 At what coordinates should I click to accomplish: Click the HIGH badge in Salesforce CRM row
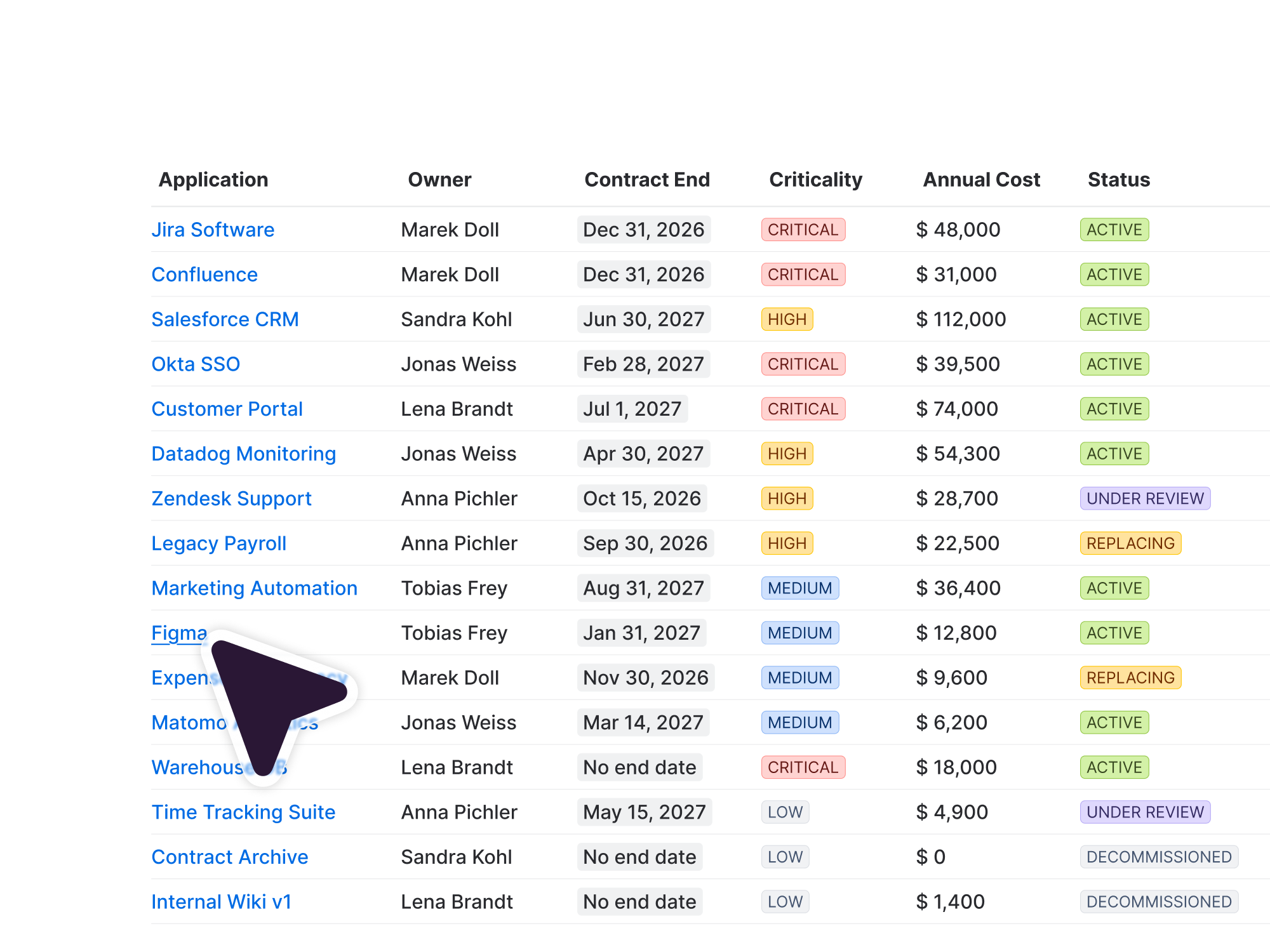(x=787, y=319)
